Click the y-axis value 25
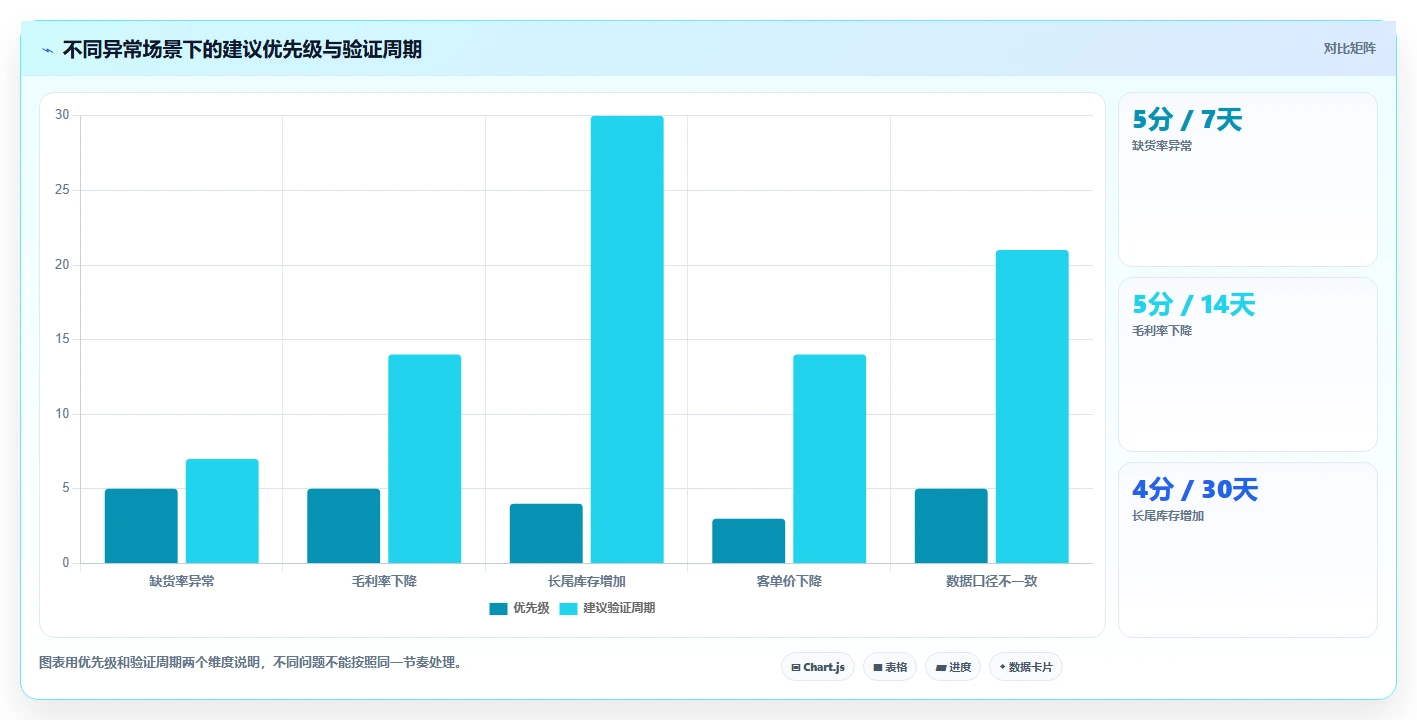This screenshot has width=1417, height=720. (x=62, y=190)
